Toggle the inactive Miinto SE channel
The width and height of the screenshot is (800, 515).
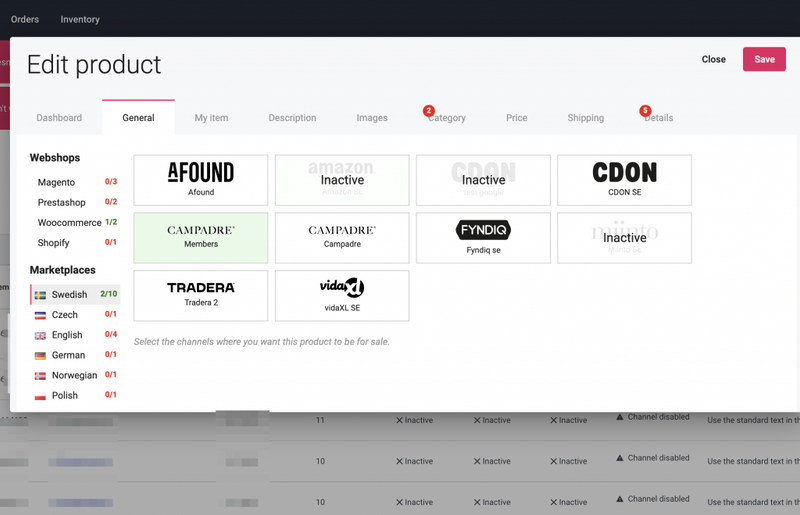tap(624, 238)
